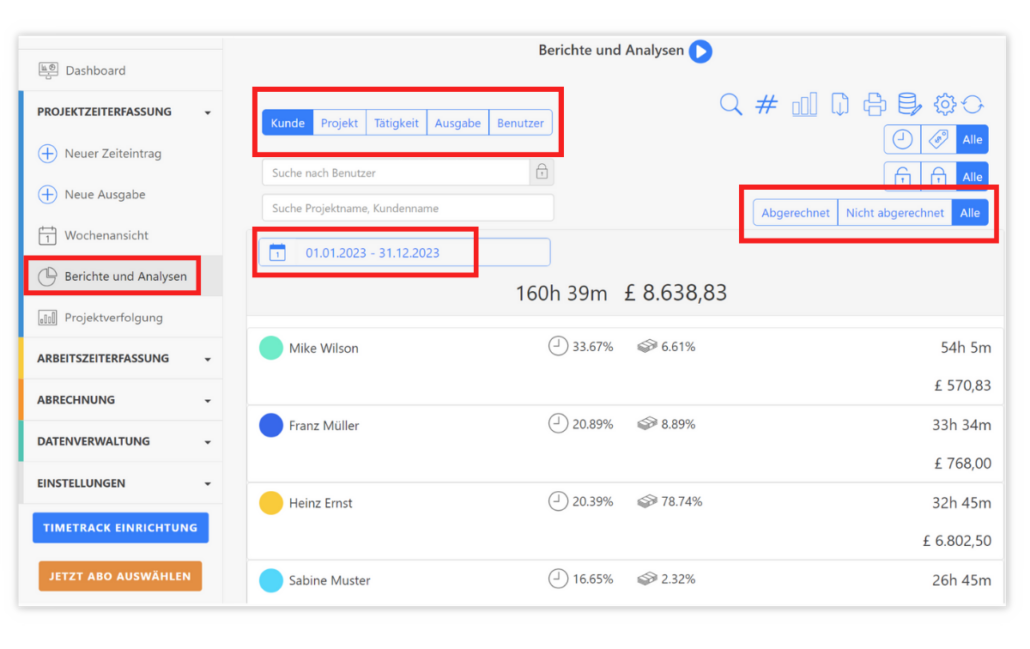Select Nicht abgerechnet filter option

tap(894, 213)
